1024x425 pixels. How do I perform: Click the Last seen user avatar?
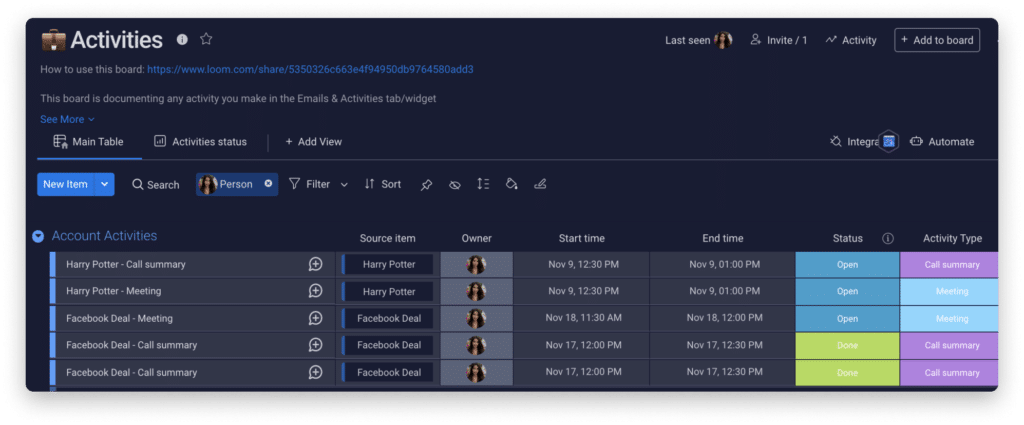723,40
